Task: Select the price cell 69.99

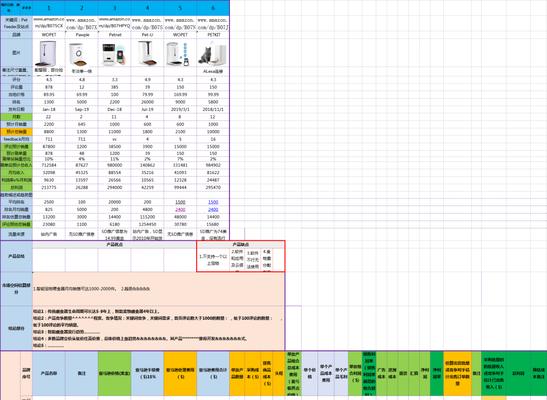Action: click(82, 95)
